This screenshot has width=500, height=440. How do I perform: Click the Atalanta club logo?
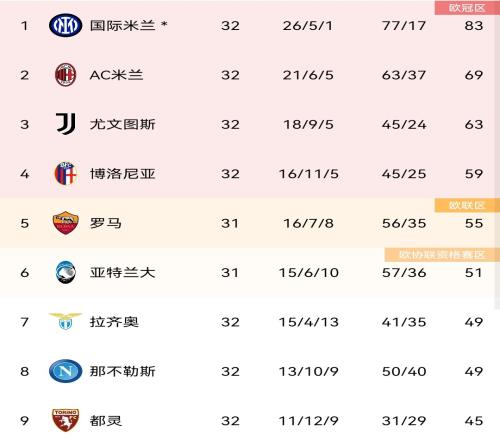pyautogui.click(x=65, y=272)
